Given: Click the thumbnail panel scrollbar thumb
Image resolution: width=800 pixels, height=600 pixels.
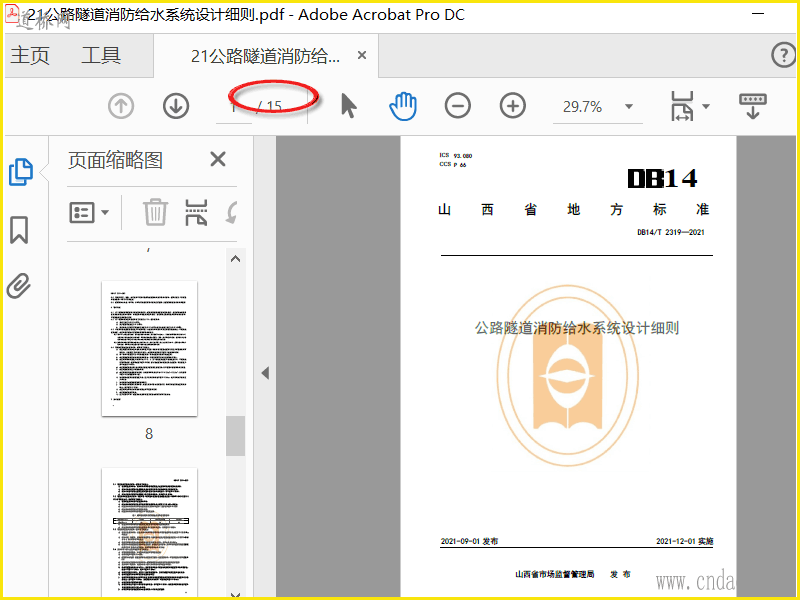Looking at the screenshot, I should pyautogui.click(x=235, y=436).
